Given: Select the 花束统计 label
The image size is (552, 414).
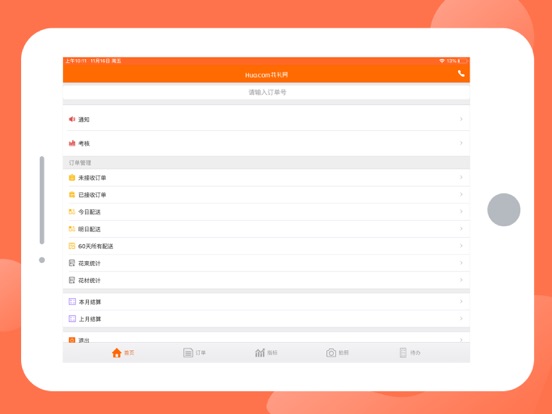Looking at the screenshot, I should click(89, 263).
